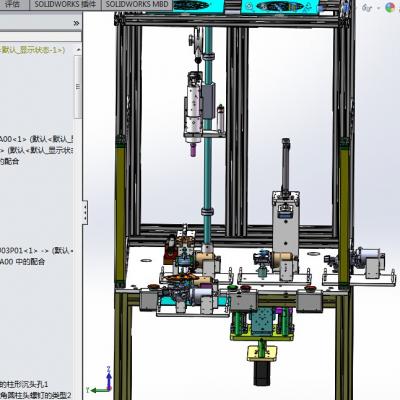The width and height of the screenshot is (400, 400).
Task: Select the 柱形沉头孔1 feature
Action: [x=24, y=384]
